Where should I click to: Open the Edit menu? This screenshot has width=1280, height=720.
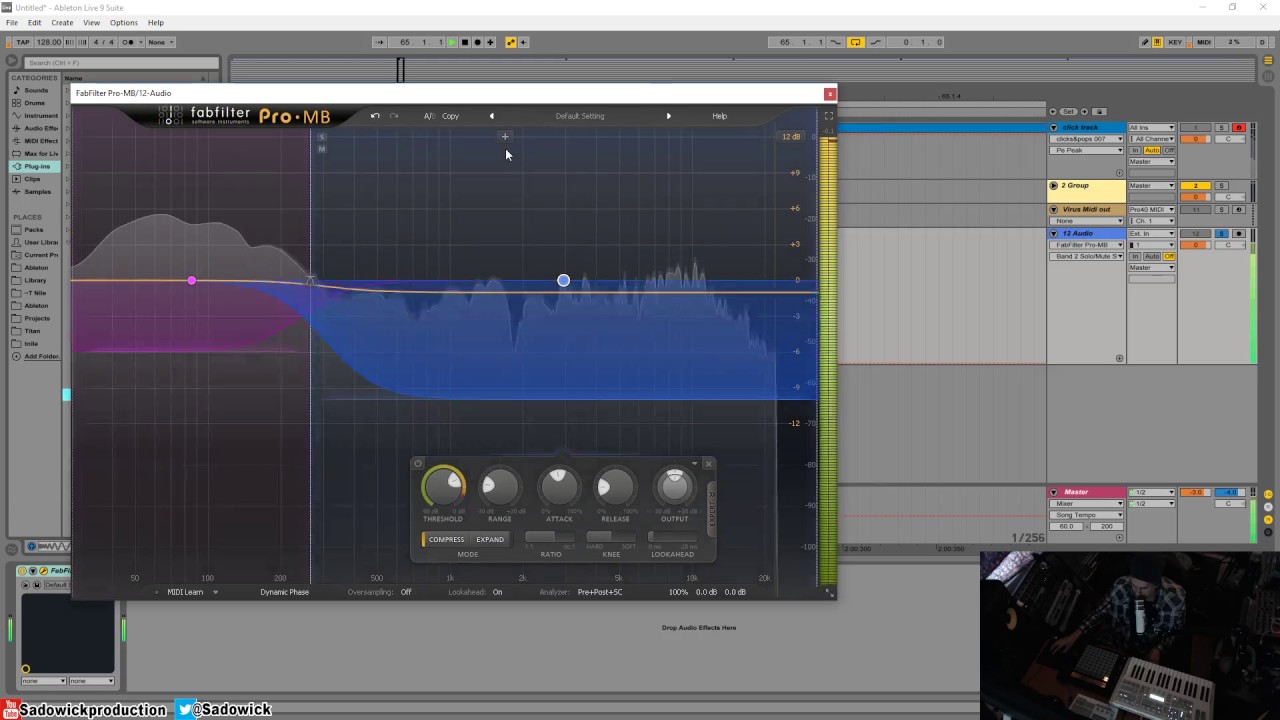point(35,22)
